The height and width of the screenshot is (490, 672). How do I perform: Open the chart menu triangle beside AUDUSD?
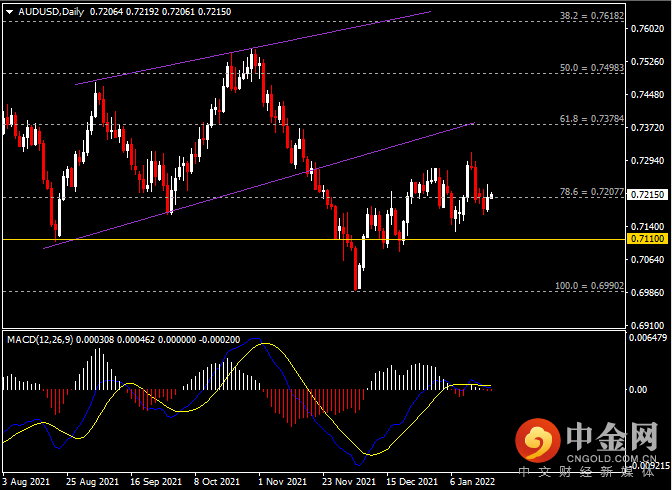10,12
